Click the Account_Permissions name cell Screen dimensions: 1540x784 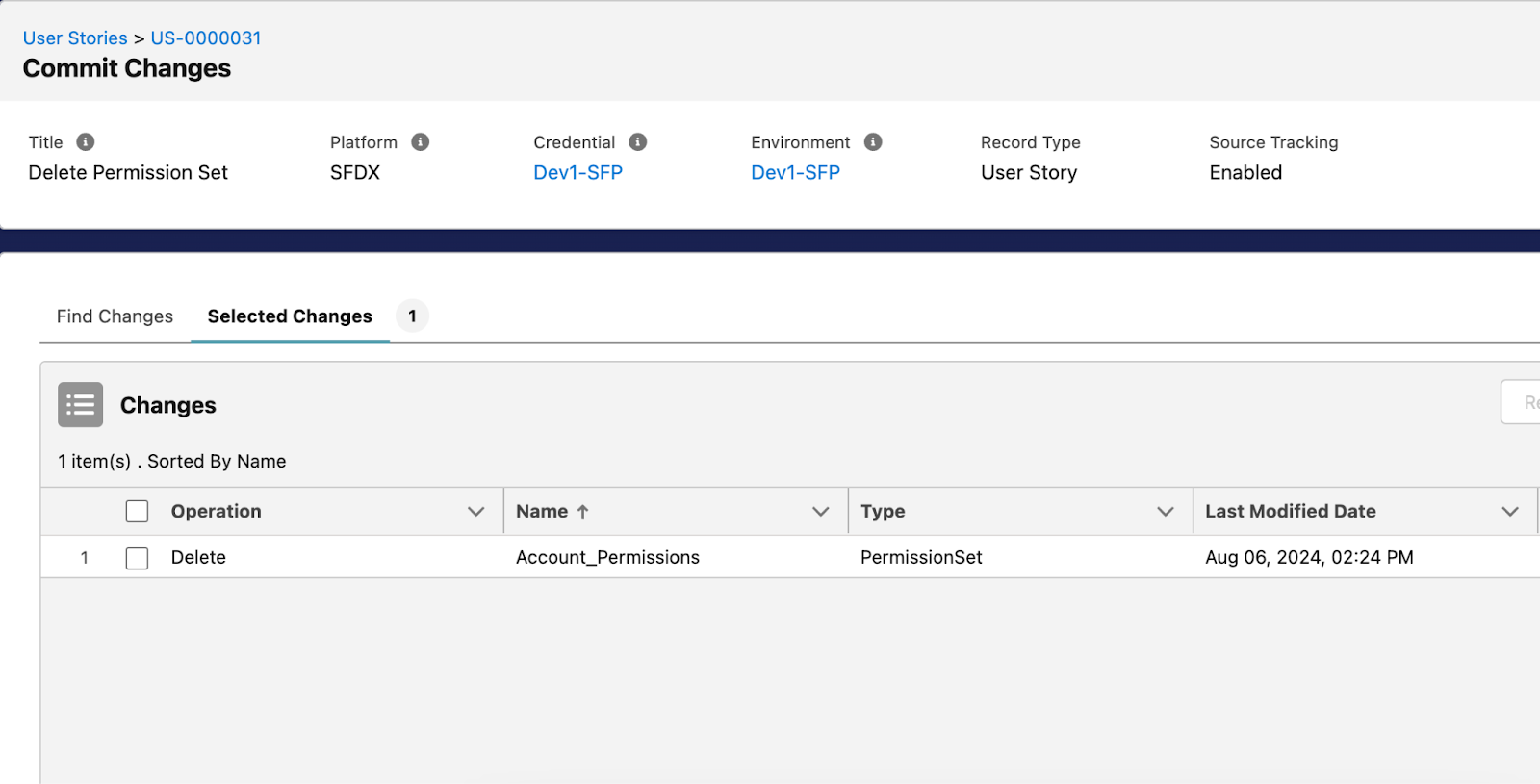pyautogui.click(x=607, y=558)
